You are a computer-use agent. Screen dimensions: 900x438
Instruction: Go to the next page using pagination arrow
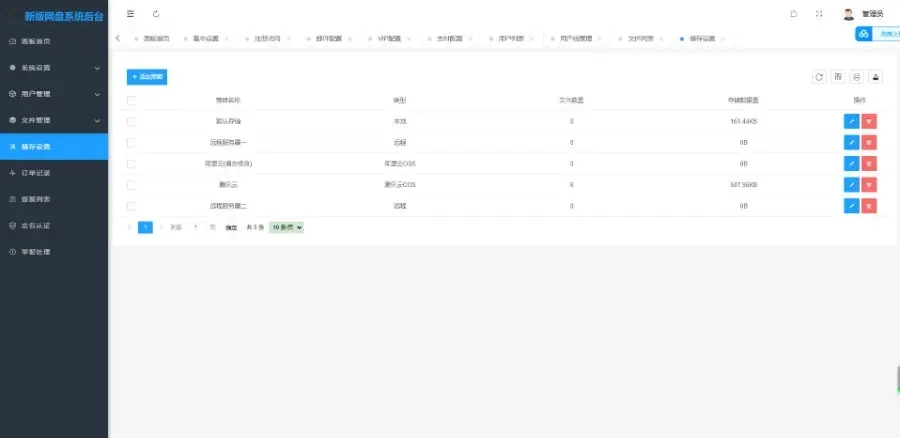pos(161,227)
